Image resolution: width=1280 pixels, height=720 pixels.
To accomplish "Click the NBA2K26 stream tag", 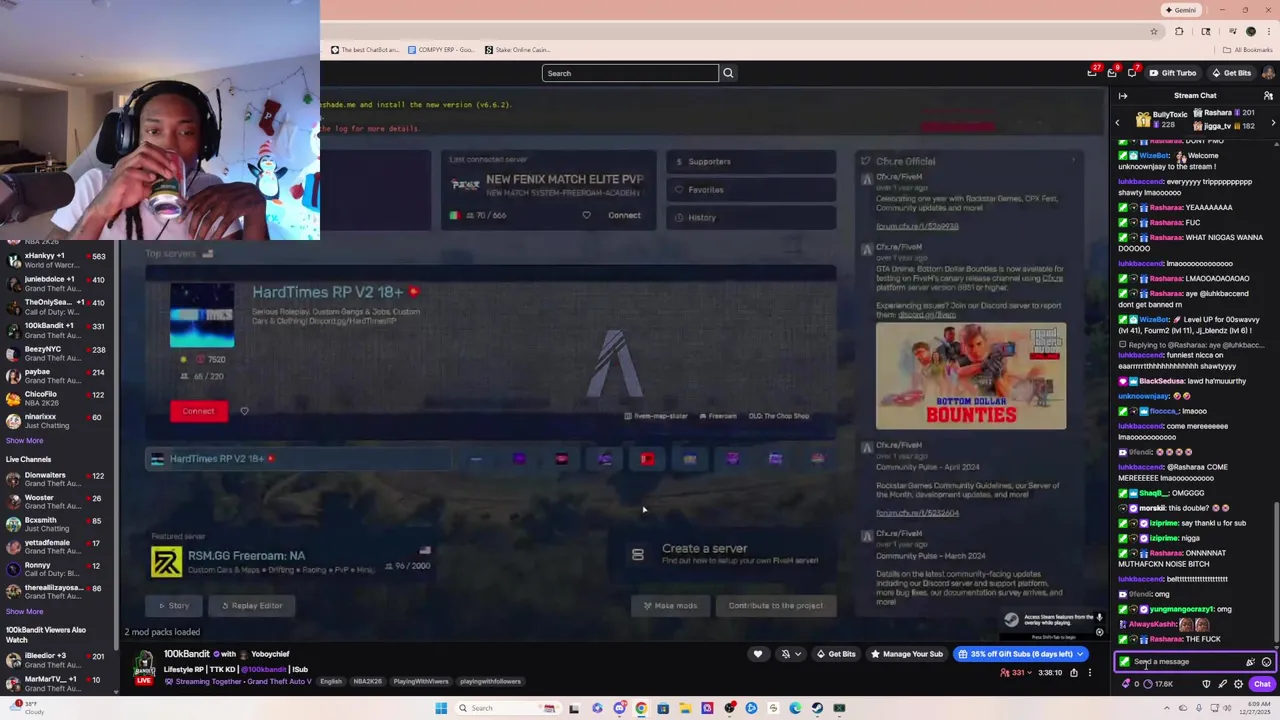I will tap(367, 681).
